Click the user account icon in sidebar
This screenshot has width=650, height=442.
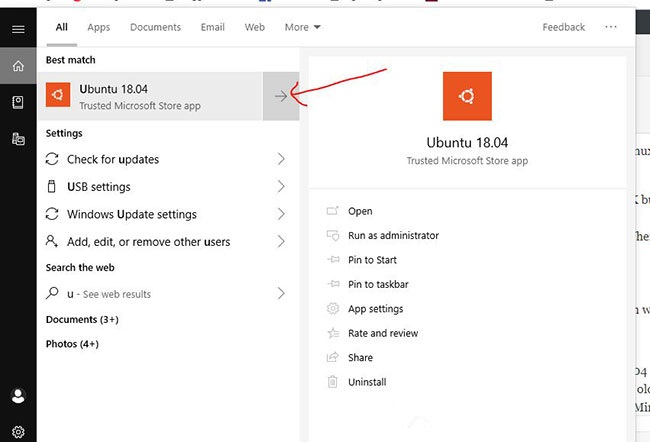pyautogui.click(x=18, y=397)
